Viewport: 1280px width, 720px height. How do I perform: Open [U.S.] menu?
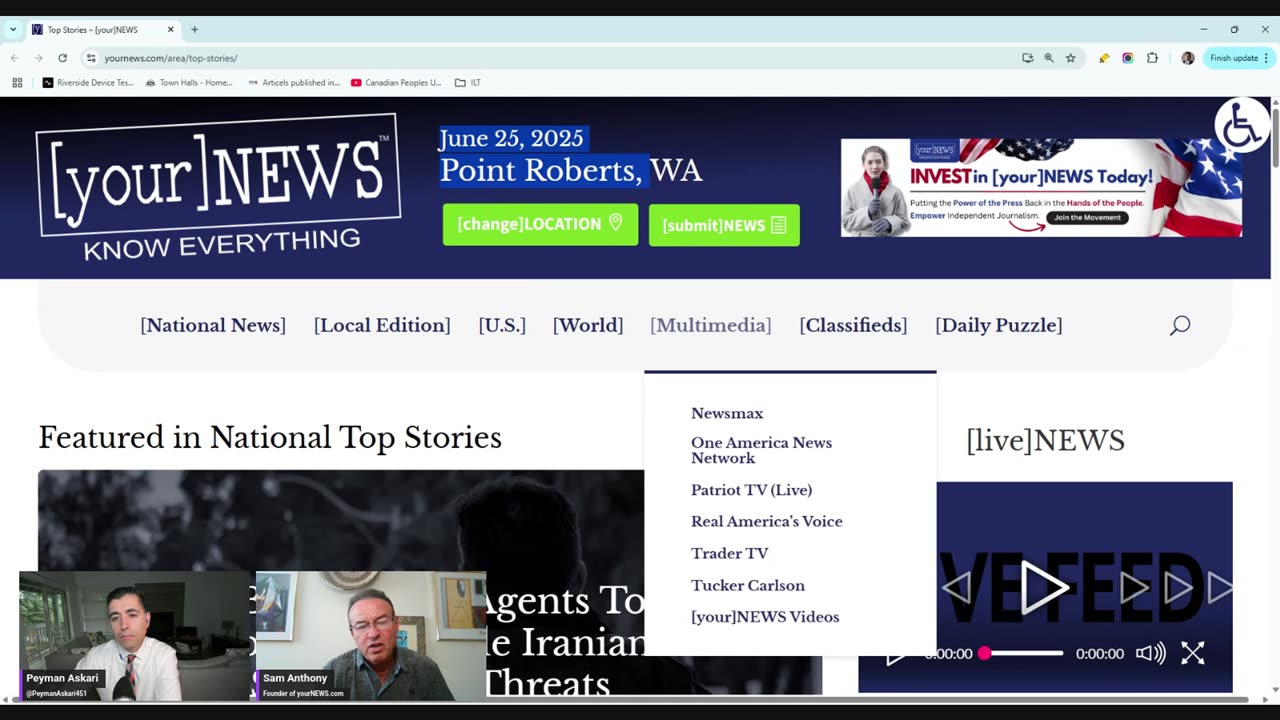click(x=502, y=325)
